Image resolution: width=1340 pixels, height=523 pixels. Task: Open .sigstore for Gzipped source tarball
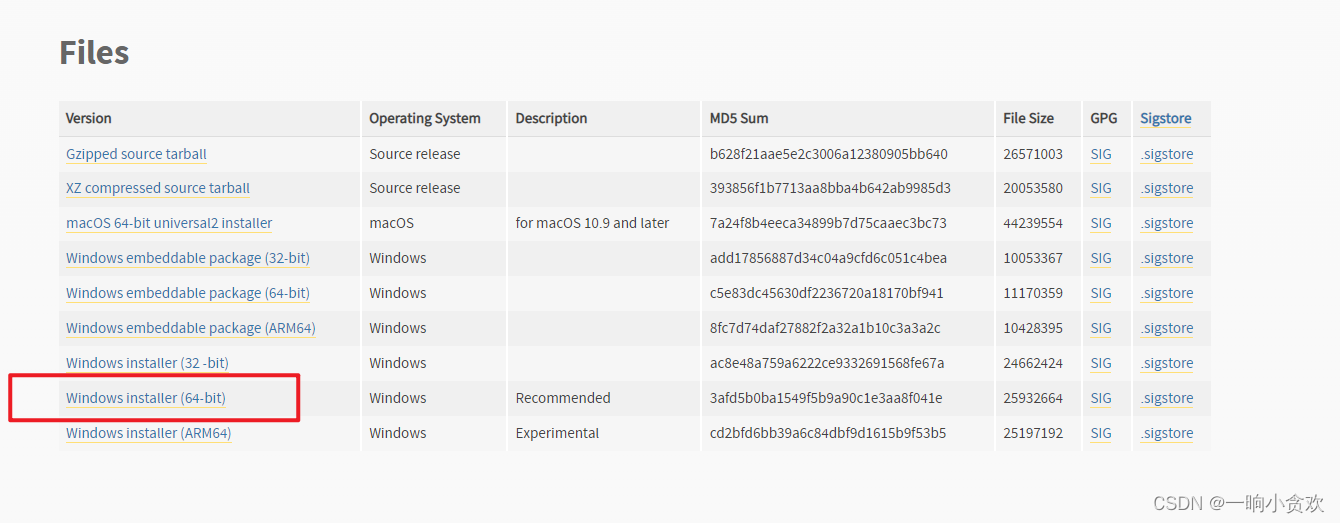[1167, 154]
